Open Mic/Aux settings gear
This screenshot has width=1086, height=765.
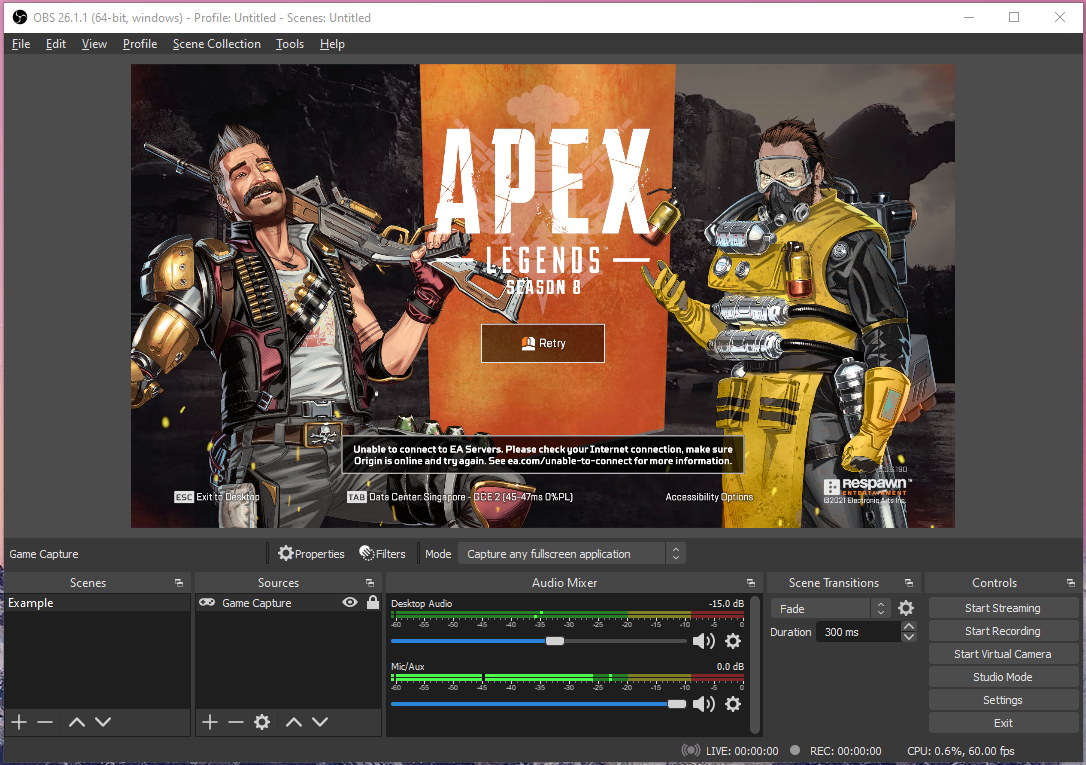(x=733, y=704)
